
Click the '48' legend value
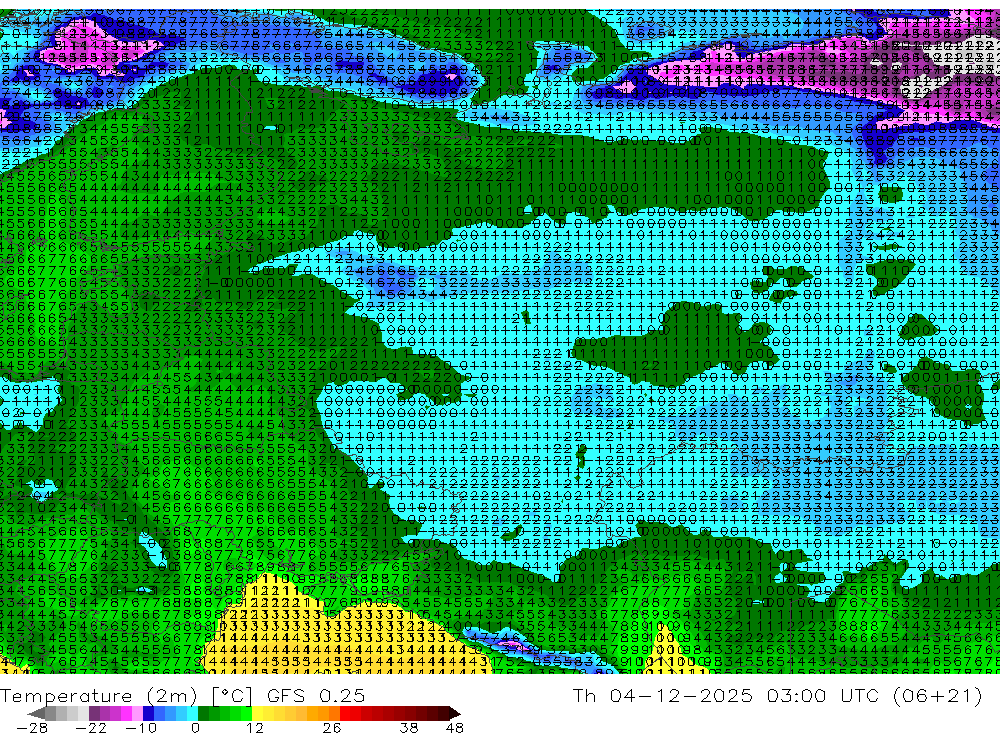coord(454,728)
